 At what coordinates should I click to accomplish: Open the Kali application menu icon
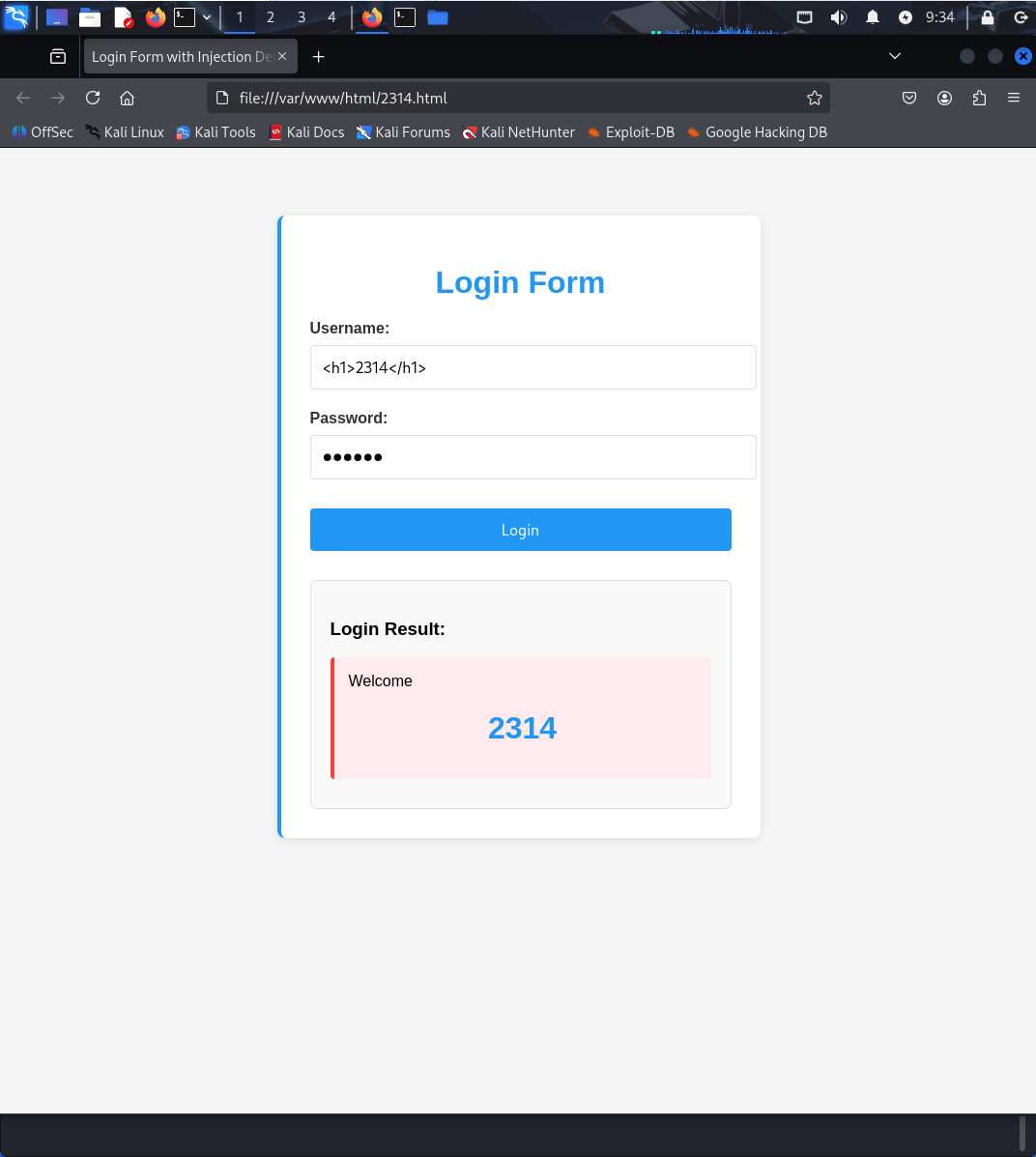(x=16, y=17)
